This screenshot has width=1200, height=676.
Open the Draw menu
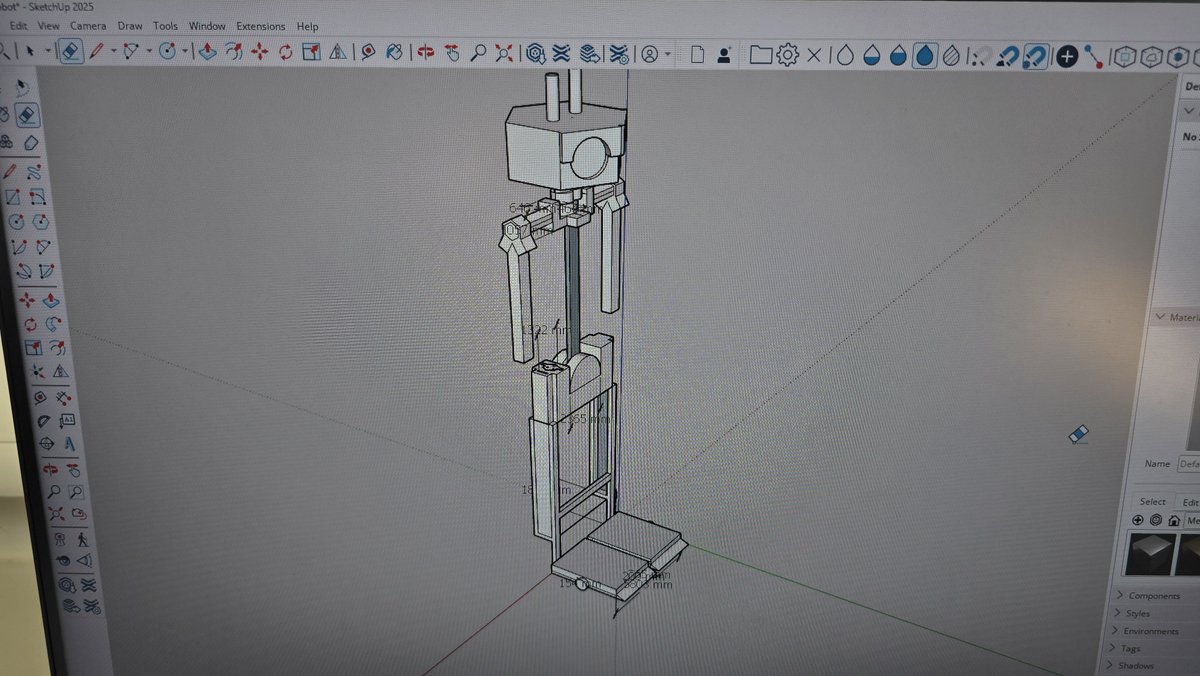(x=130, y=26)
